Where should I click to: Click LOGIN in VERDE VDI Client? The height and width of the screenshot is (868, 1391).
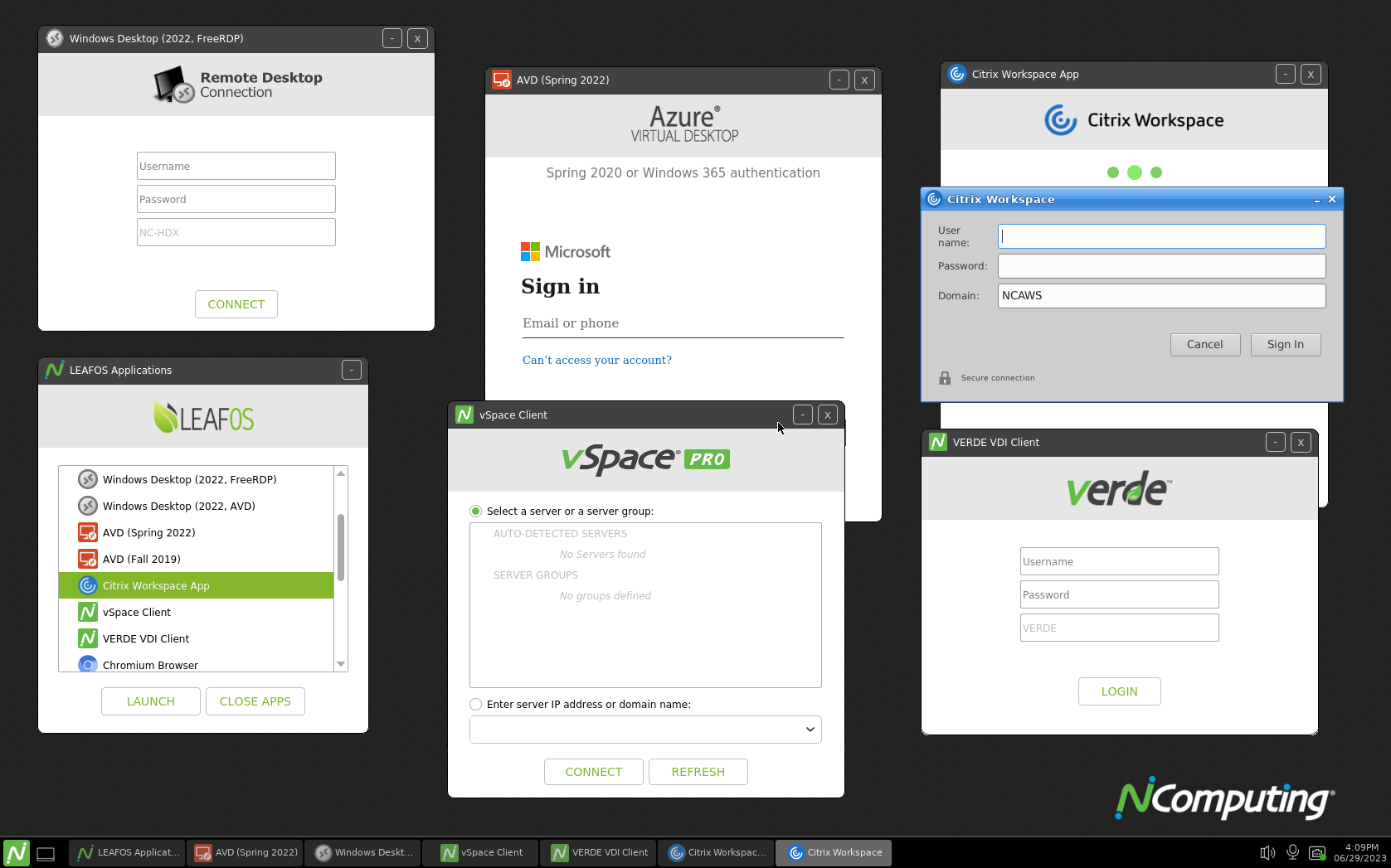(1120, 691)
